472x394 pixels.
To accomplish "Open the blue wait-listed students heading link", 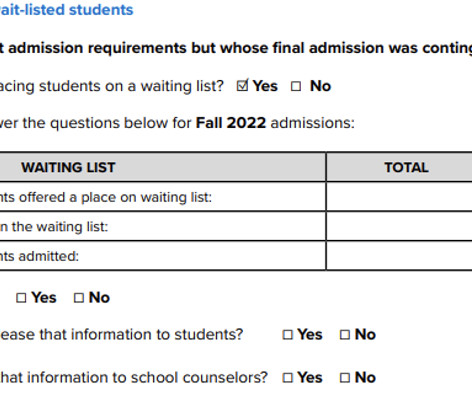I will pos(66,10).
